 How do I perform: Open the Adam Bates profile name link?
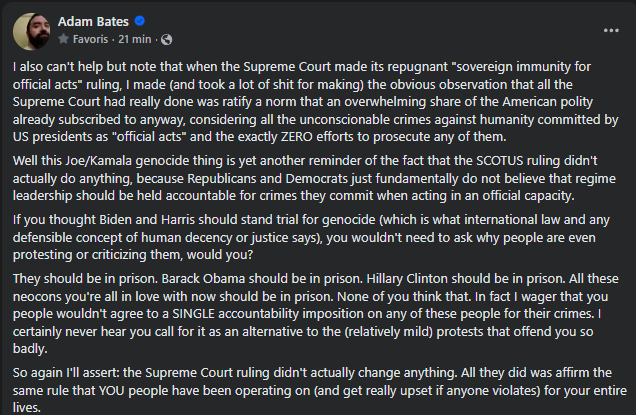click(93, 22)
